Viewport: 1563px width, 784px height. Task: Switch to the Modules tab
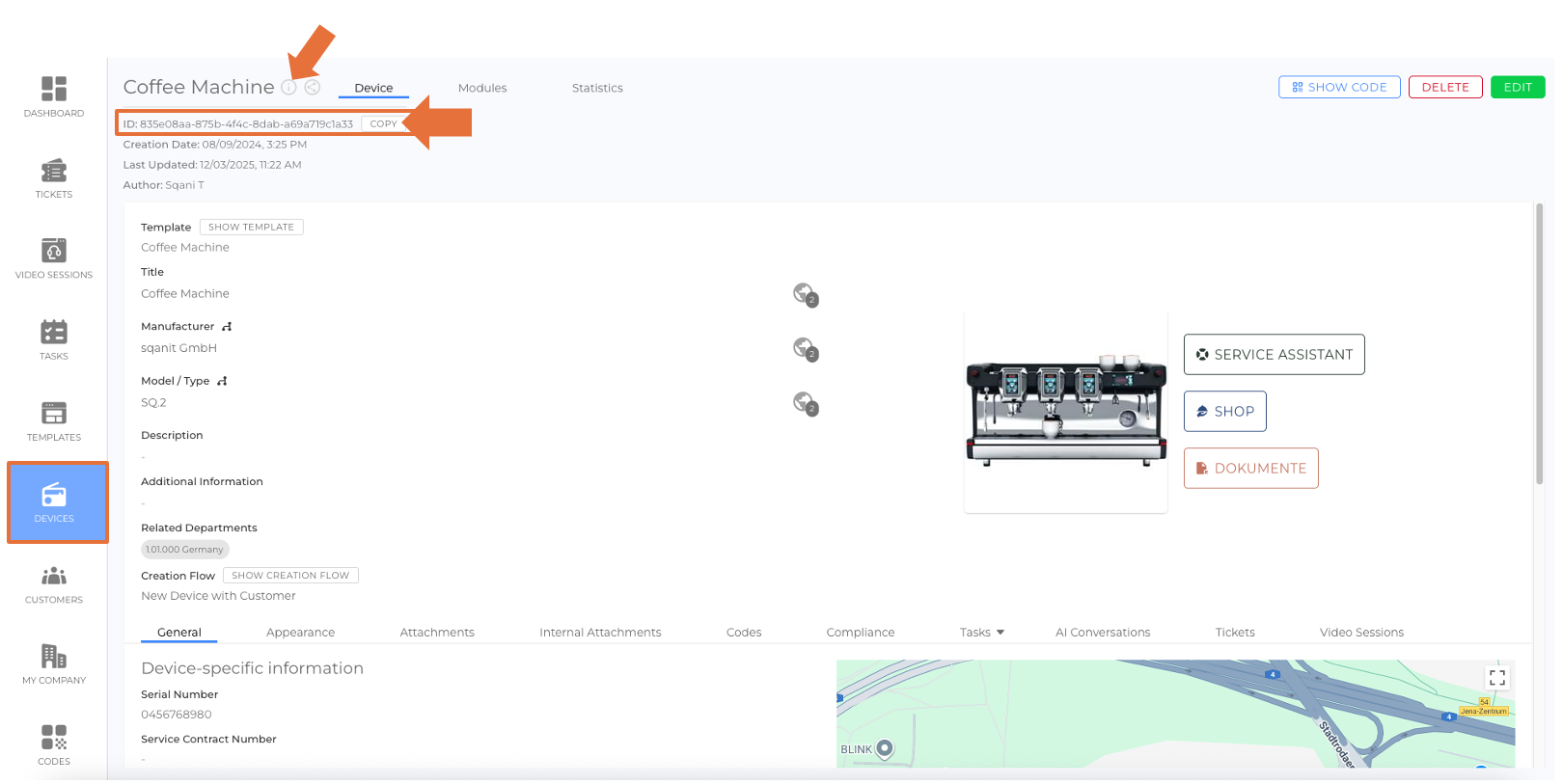482,88
